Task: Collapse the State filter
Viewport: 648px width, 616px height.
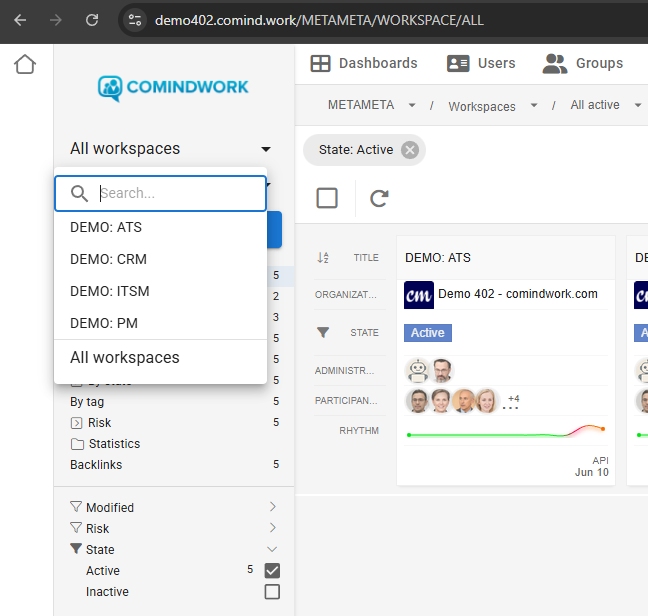Action: (272, 549)
